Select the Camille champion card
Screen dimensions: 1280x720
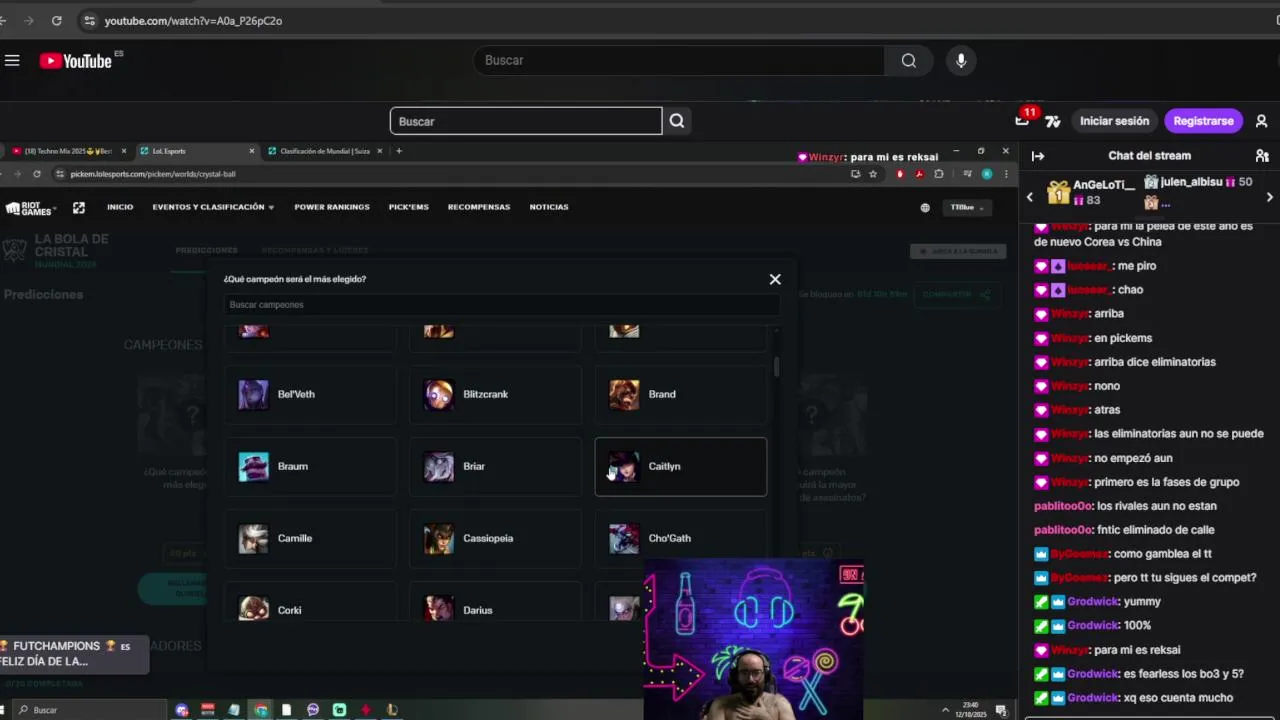click(x=310, y=538)
